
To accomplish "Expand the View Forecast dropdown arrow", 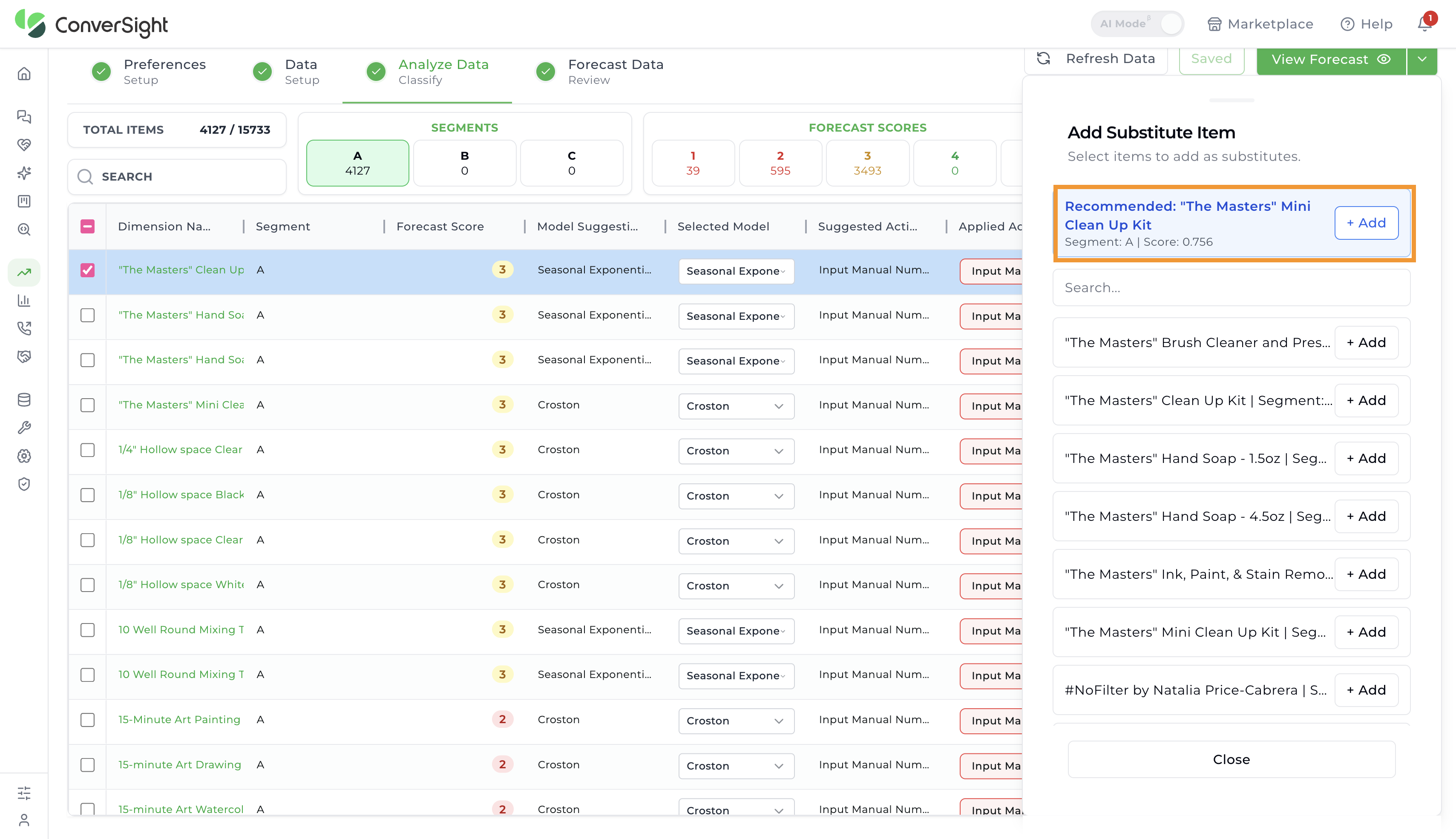I will point(1422,59).
